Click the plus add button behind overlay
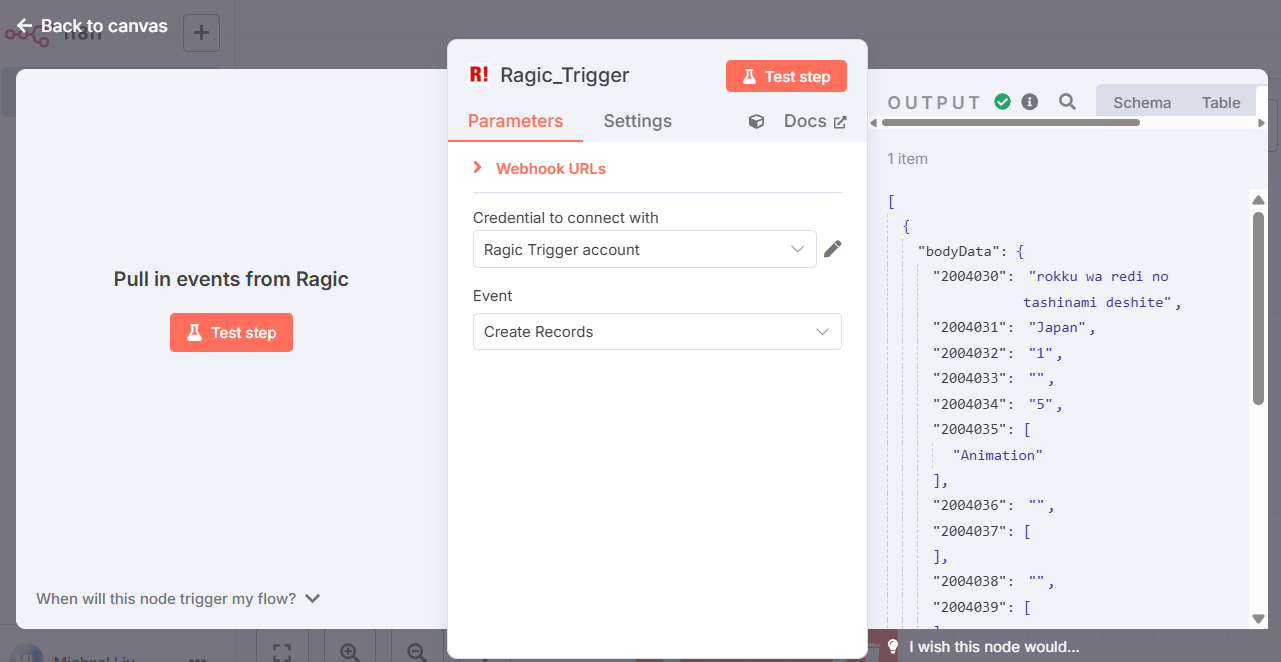 pos(201,33)
